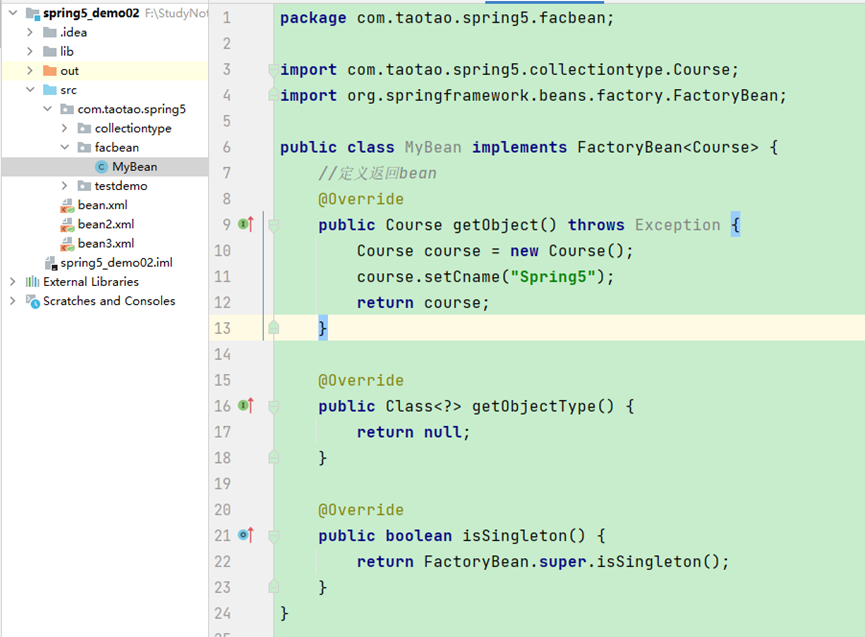Open the bean3.xml file

[x=105, y=243]
